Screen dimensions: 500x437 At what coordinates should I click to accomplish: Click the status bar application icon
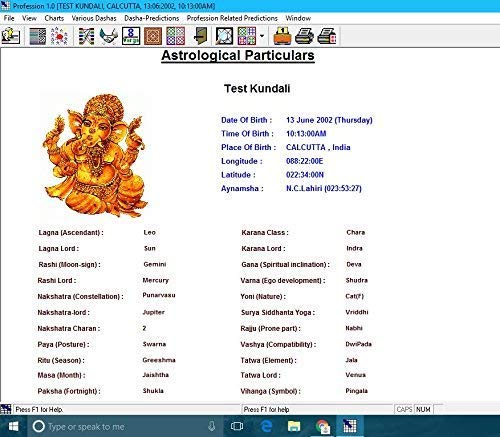tap(6, 409)
